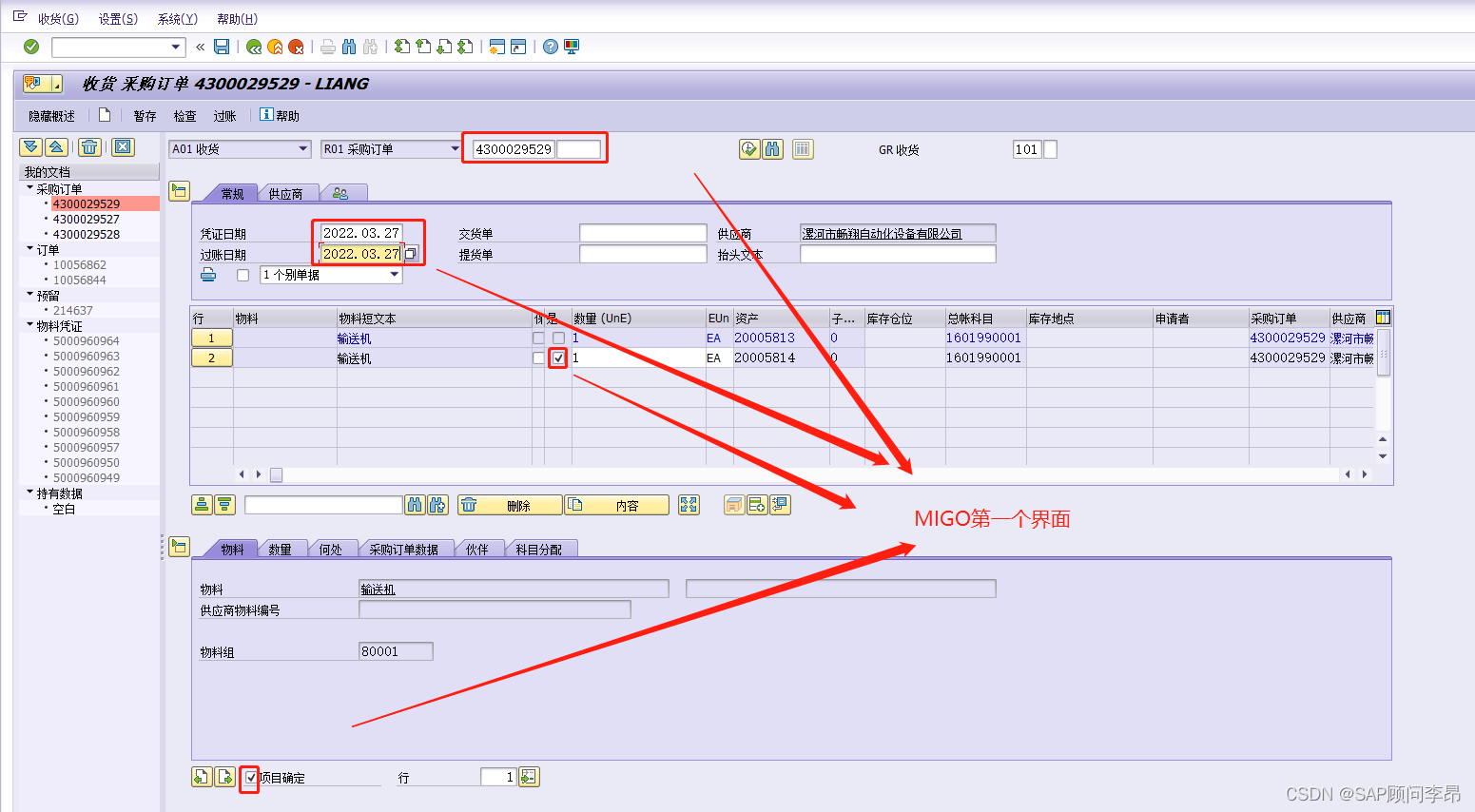The width and height of the screenshot is (1475, 812).
Task: Open the A01 收货 action dropdown
Action: click(303, 149)
